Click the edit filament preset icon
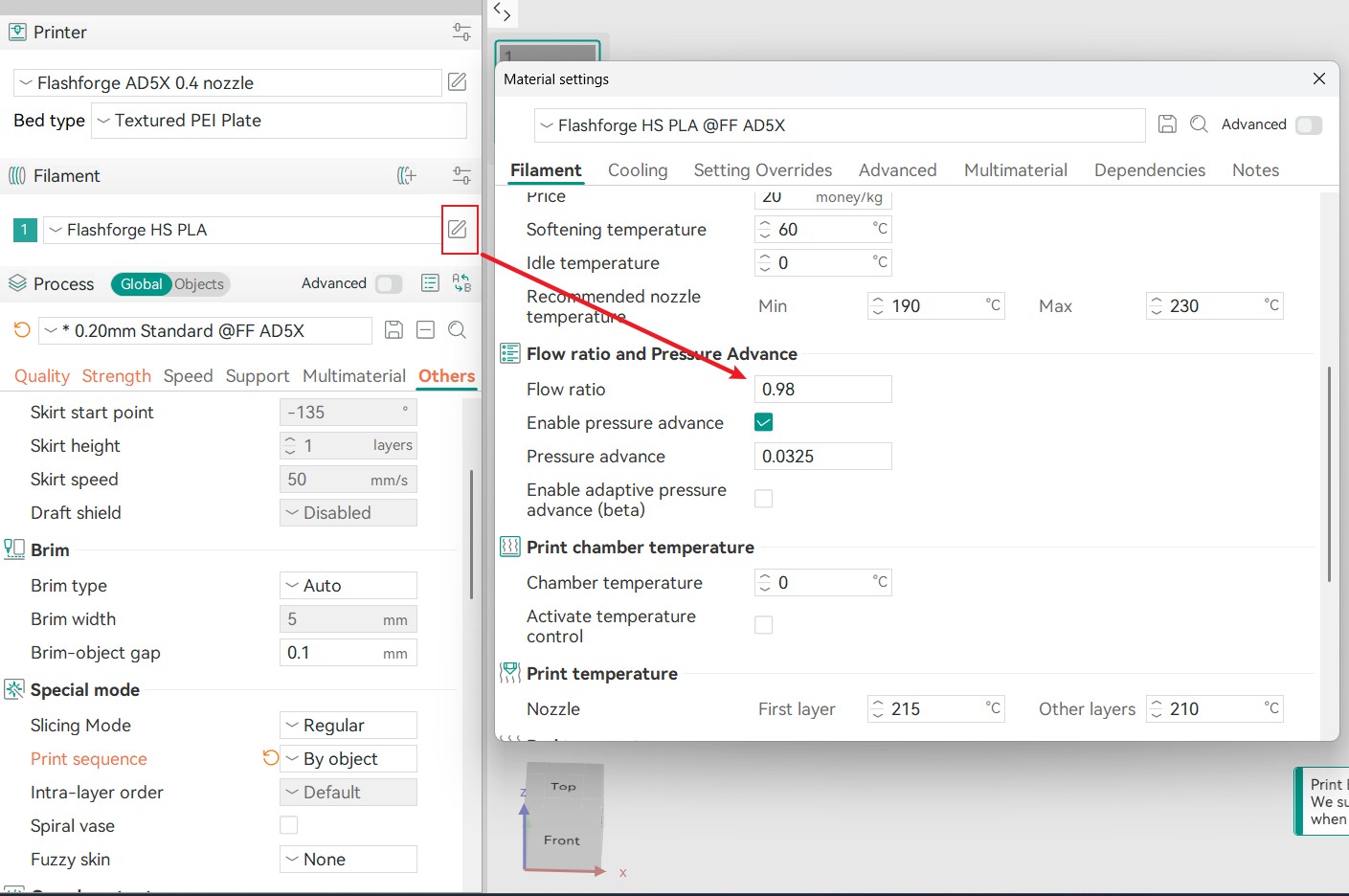The image size is (1349, 896). tap(458, 230)
